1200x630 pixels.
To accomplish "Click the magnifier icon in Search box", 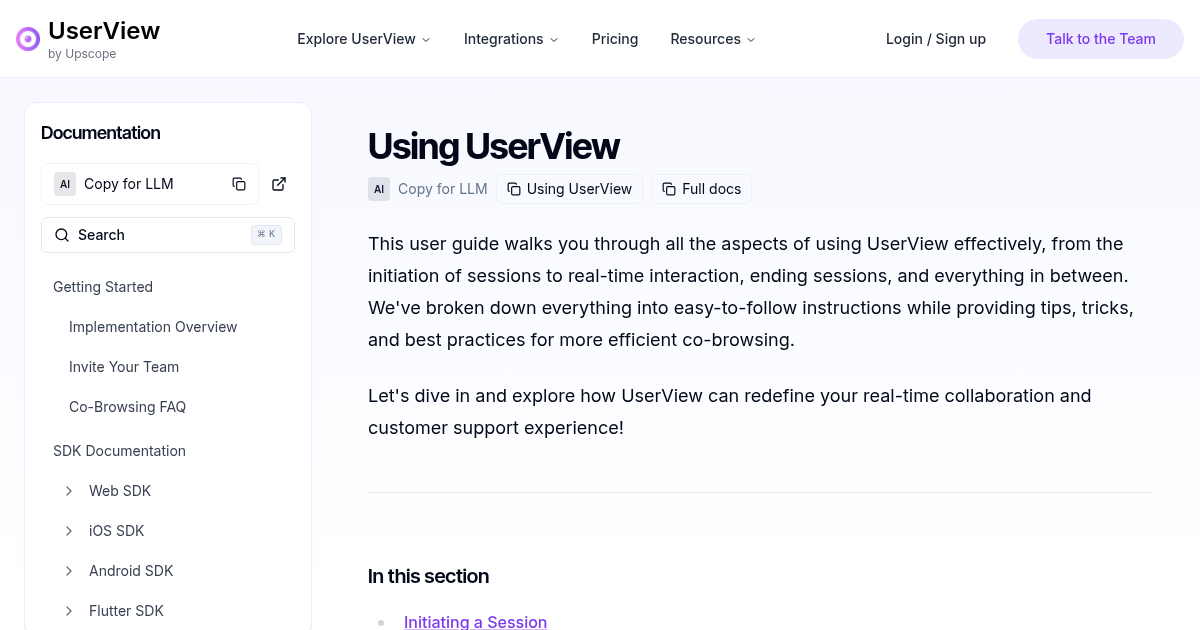I will click(62, 235).
